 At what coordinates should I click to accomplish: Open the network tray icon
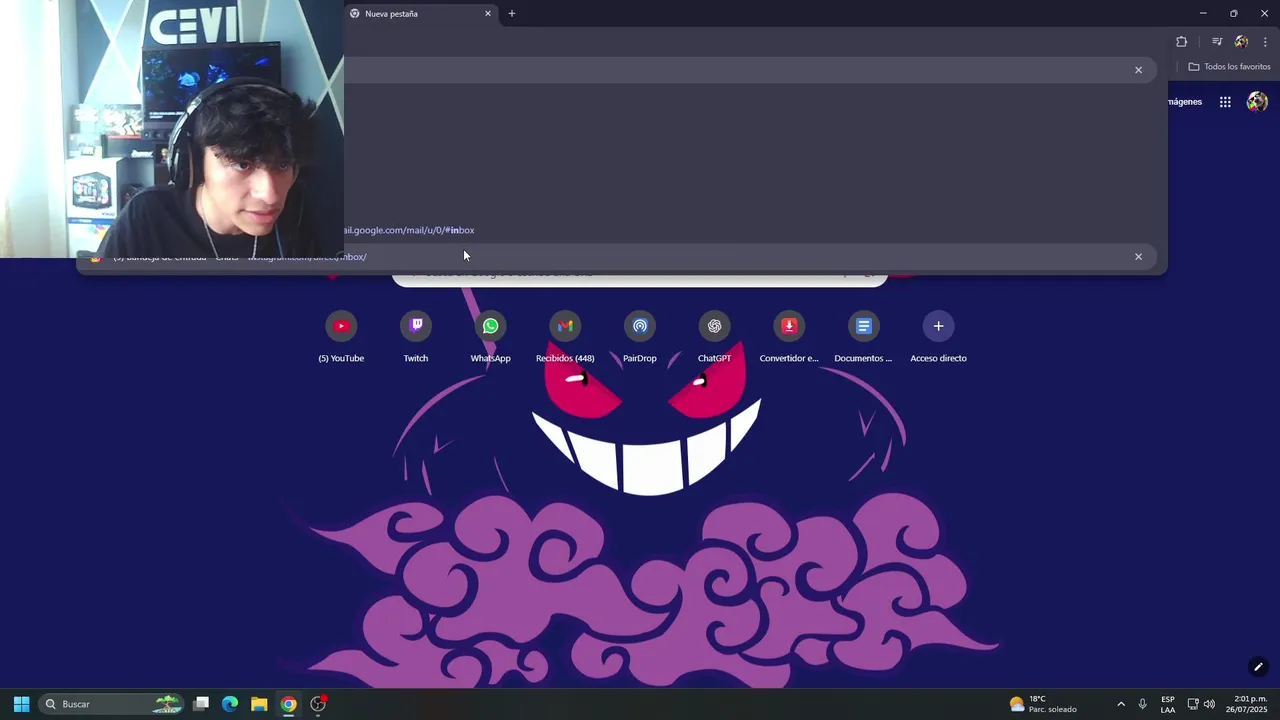(1193, 704)
